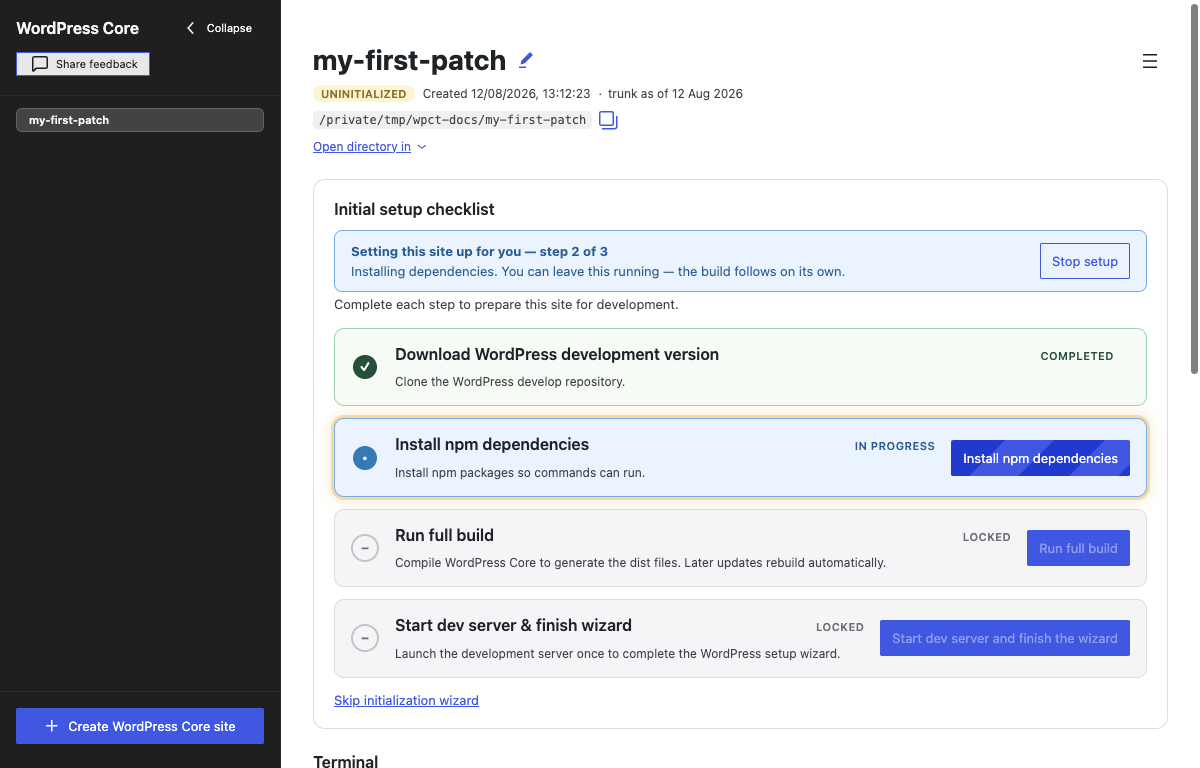The height and width of the screenshot is (768, 1200).
Task: Click the locked icon for Run full build
Action: [365, 548]
